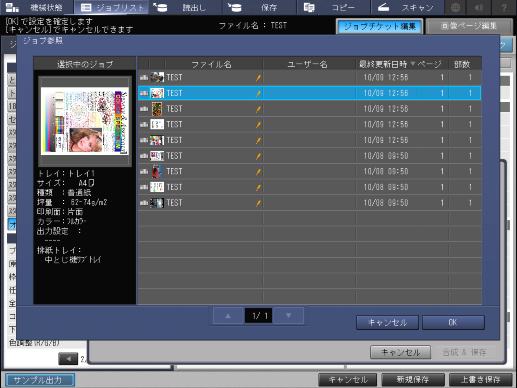This screenshot has width=517, height=388.
Task: Select fourth TEST job row
Action: 309,124
